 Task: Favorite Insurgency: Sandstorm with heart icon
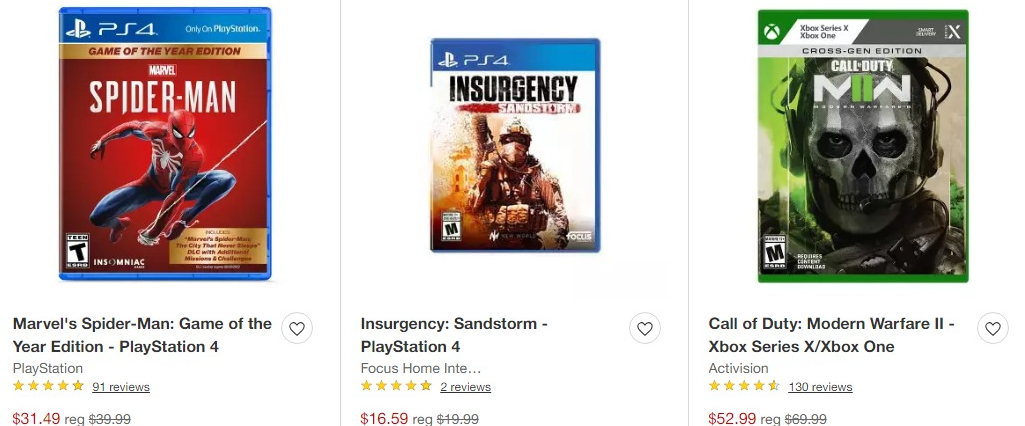pos(645,328)
